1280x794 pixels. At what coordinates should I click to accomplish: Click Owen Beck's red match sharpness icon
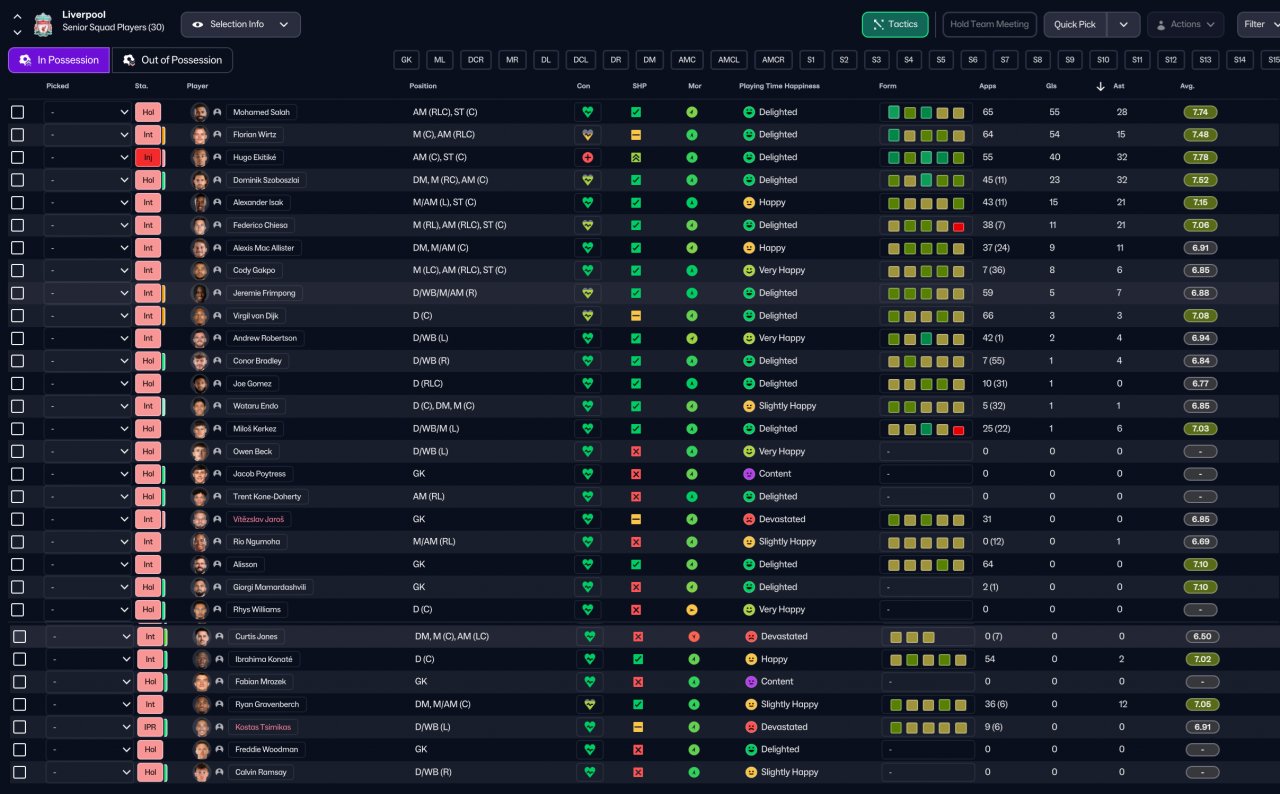tap(636, 452)
